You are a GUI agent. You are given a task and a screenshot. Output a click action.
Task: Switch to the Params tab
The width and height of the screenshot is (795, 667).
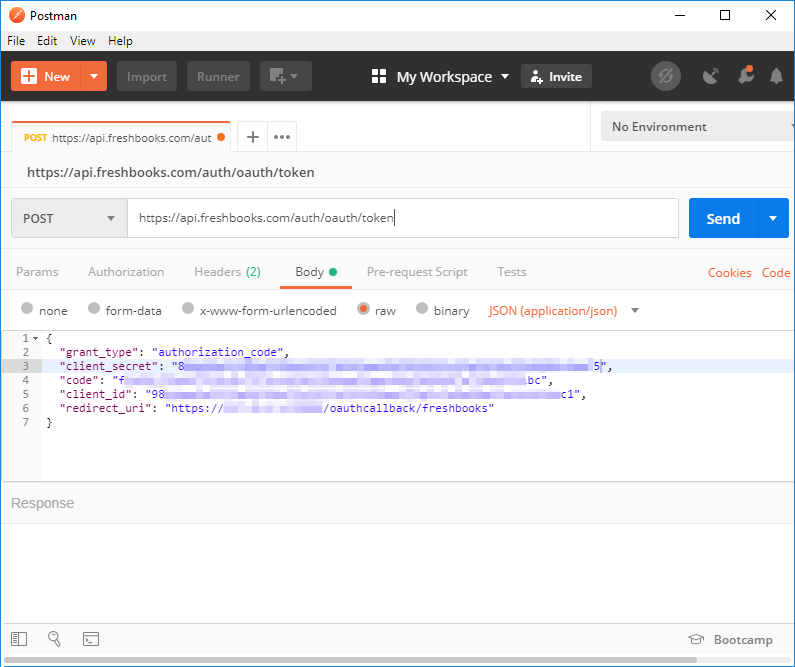pos(37,272)
